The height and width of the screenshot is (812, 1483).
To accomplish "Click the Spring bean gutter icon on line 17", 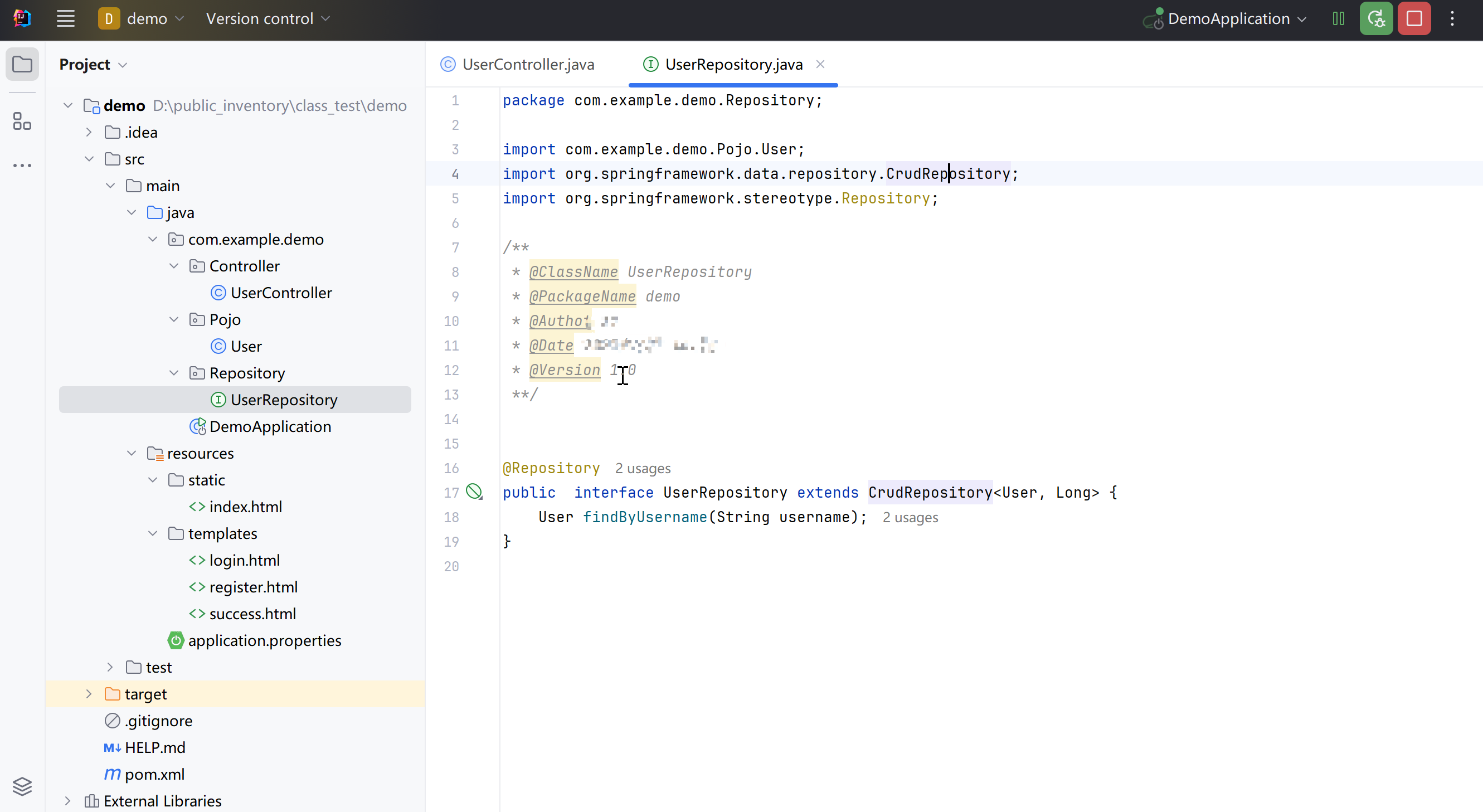I will point(474,492).
